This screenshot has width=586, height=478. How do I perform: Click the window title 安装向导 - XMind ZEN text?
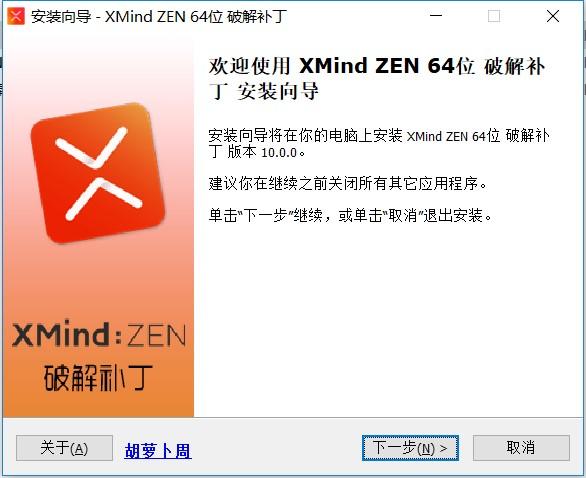click(159, 17)
